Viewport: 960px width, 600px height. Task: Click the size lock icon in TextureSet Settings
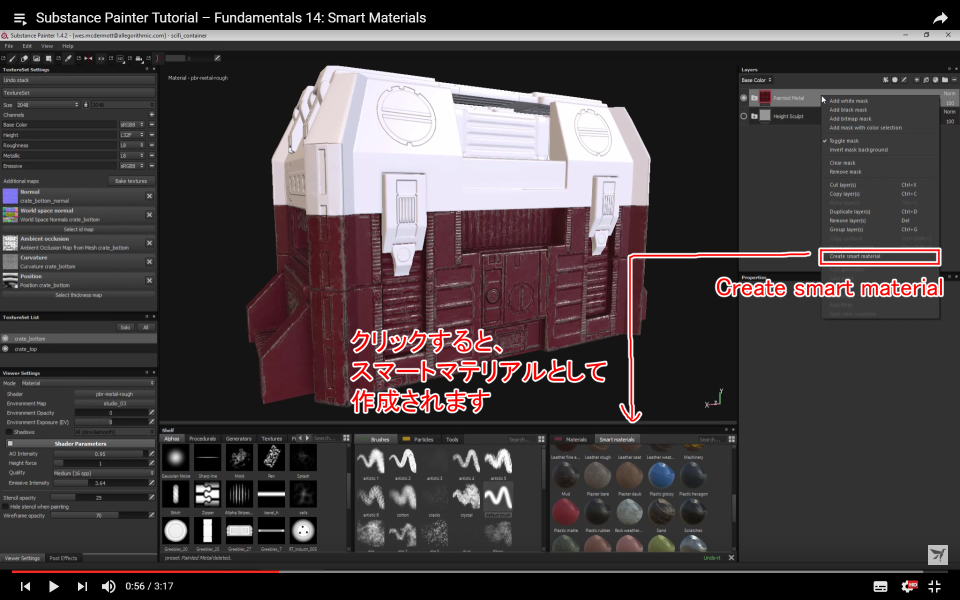click(85, 105)
